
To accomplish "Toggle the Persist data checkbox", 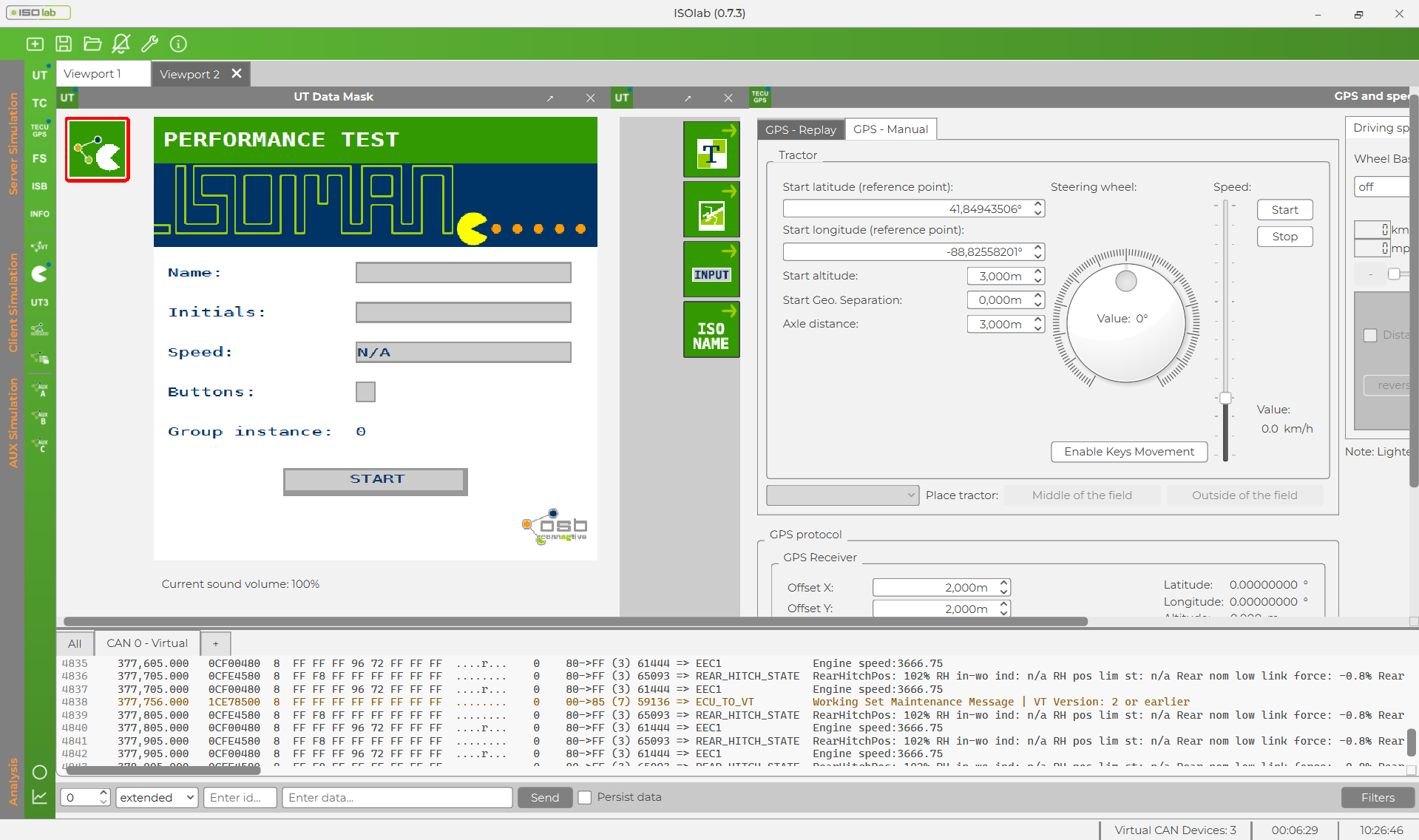I will (x=584, y=797).
